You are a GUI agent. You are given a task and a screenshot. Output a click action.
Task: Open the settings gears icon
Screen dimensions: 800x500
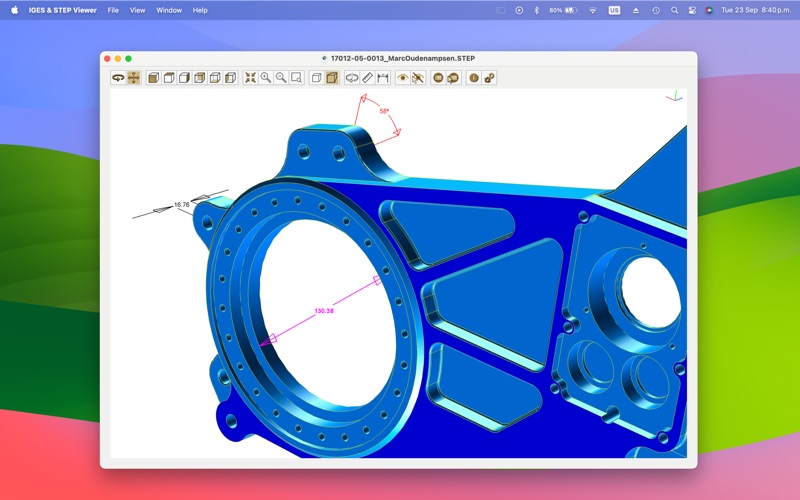[x=489, y=78]
